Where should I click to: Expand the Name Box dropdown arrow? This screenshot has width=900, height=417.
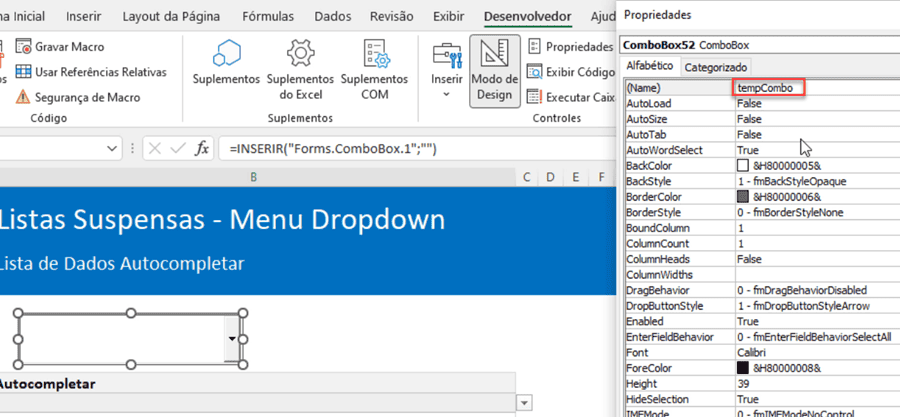click(x=112, y=148)
